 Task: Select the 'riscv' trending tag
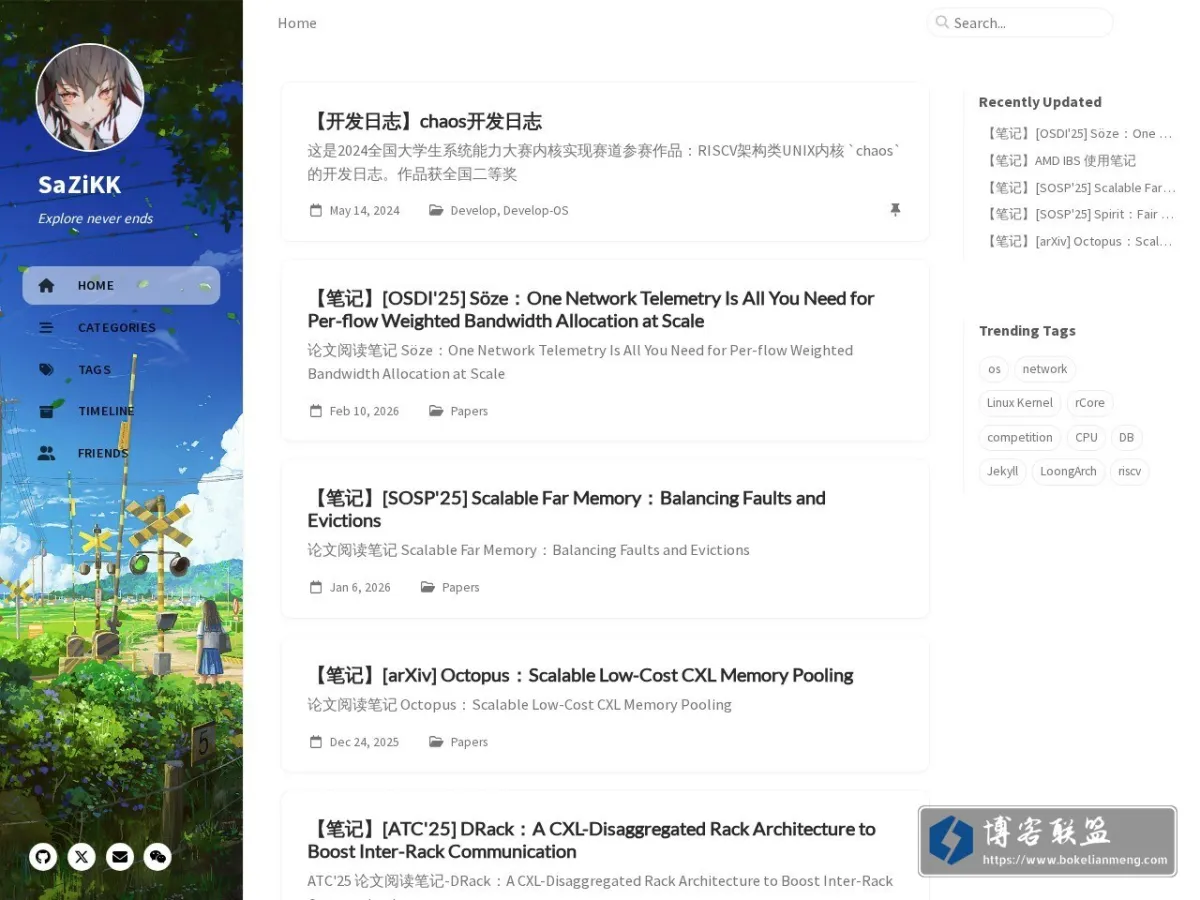click(x=1130, y=471)
